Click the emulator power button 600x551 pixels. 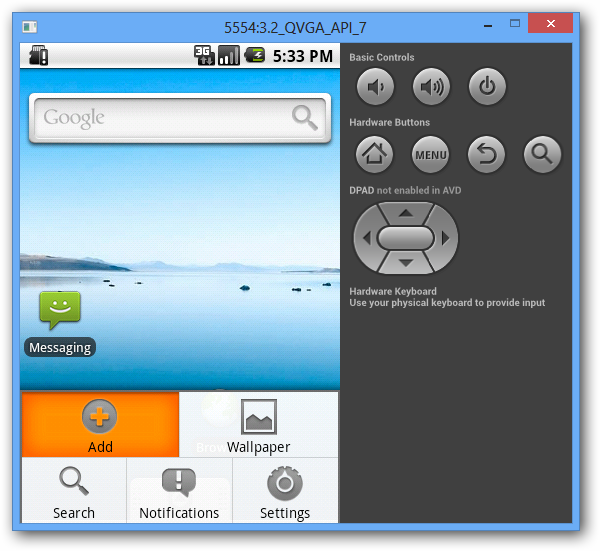pos(487,88)
